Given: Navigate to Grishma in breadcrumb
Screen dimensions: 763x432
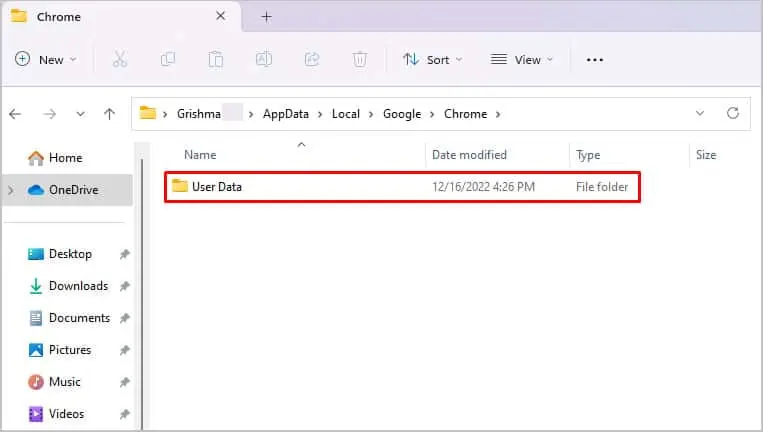Looking at the screenshot, I should 199,114.
